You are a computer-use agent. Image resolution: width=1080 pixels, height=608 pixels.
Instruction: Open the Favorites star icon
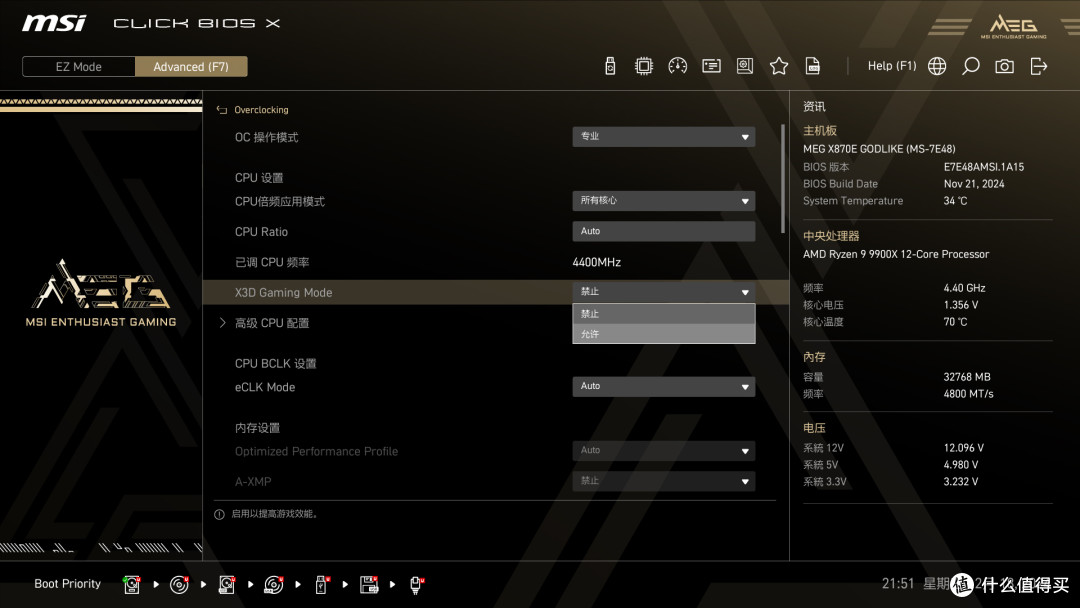(x=779, y=66)
